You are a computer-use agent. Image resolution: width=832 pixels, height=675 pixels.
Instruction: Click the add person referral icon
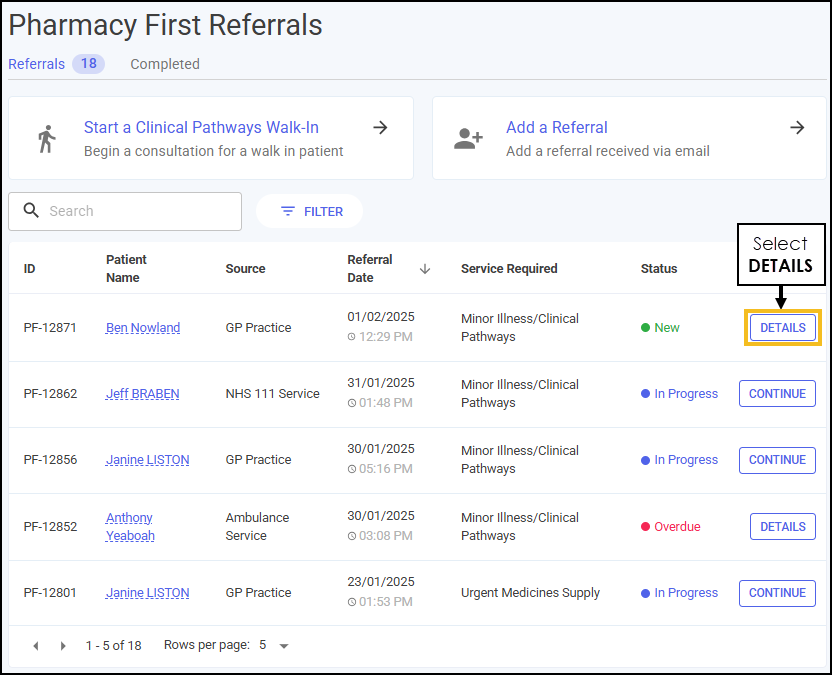[x=468, y=139]
